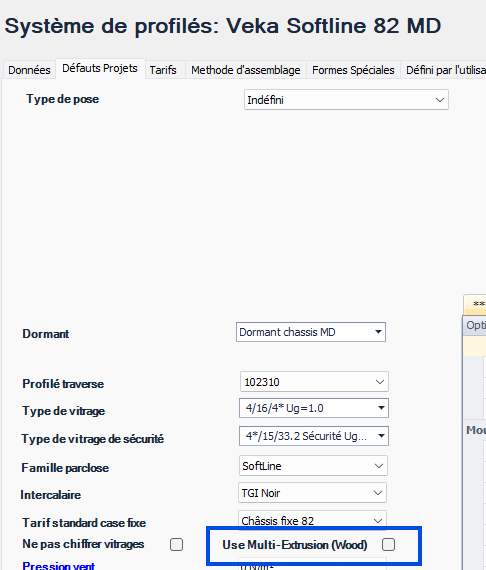Click the Pression vent link
Screen dimensions: 486x570
58,566
